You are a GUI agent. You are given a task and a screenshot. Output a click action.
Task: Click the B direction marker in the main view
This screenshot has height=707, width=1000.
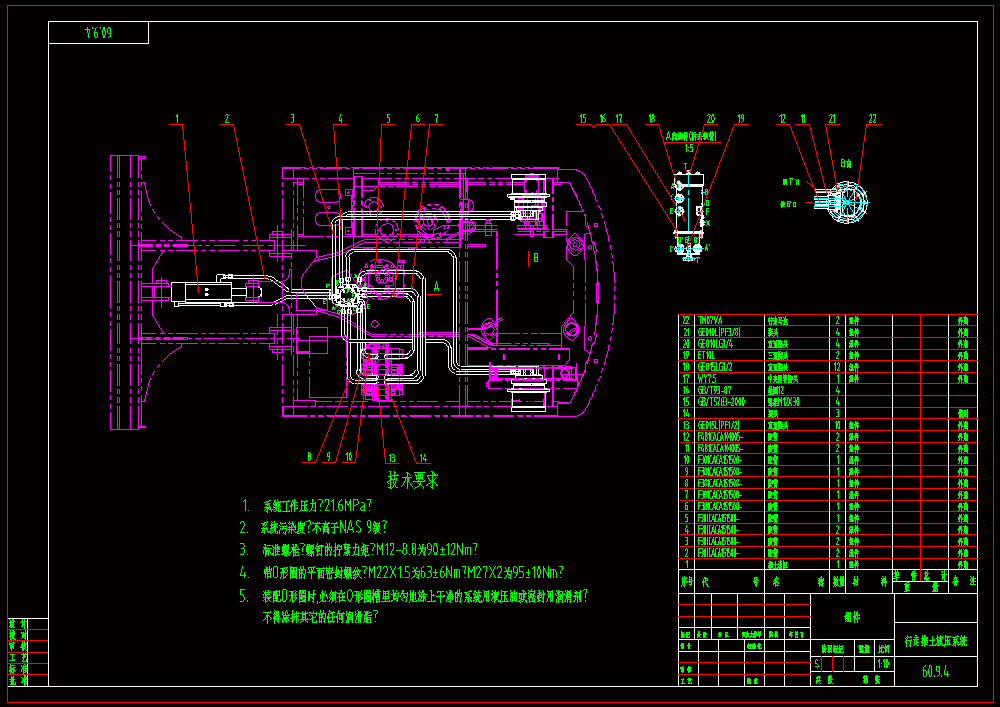tap(536, 258)
